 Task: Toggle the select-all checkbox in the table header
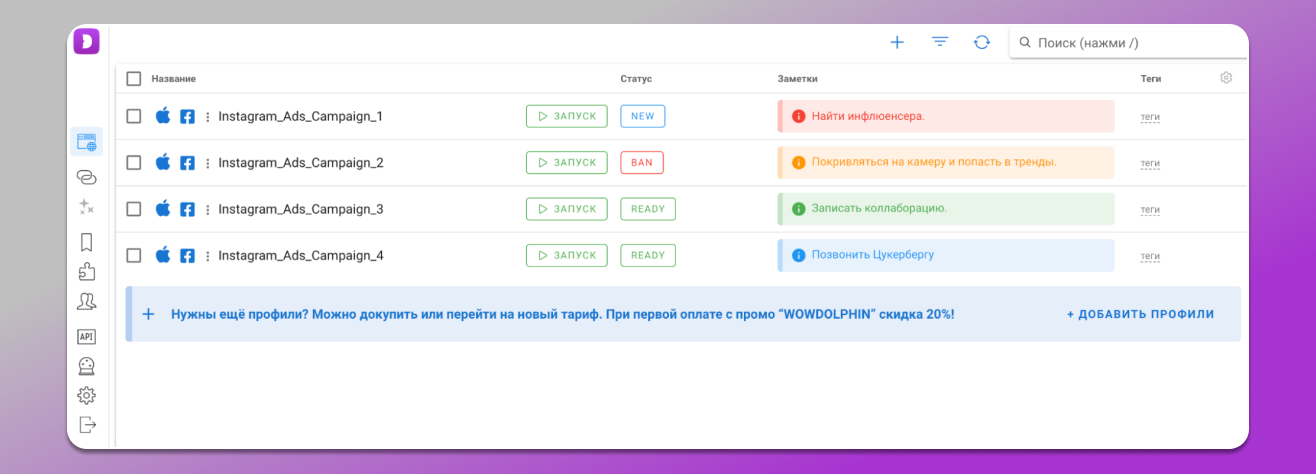pos(134,78)
